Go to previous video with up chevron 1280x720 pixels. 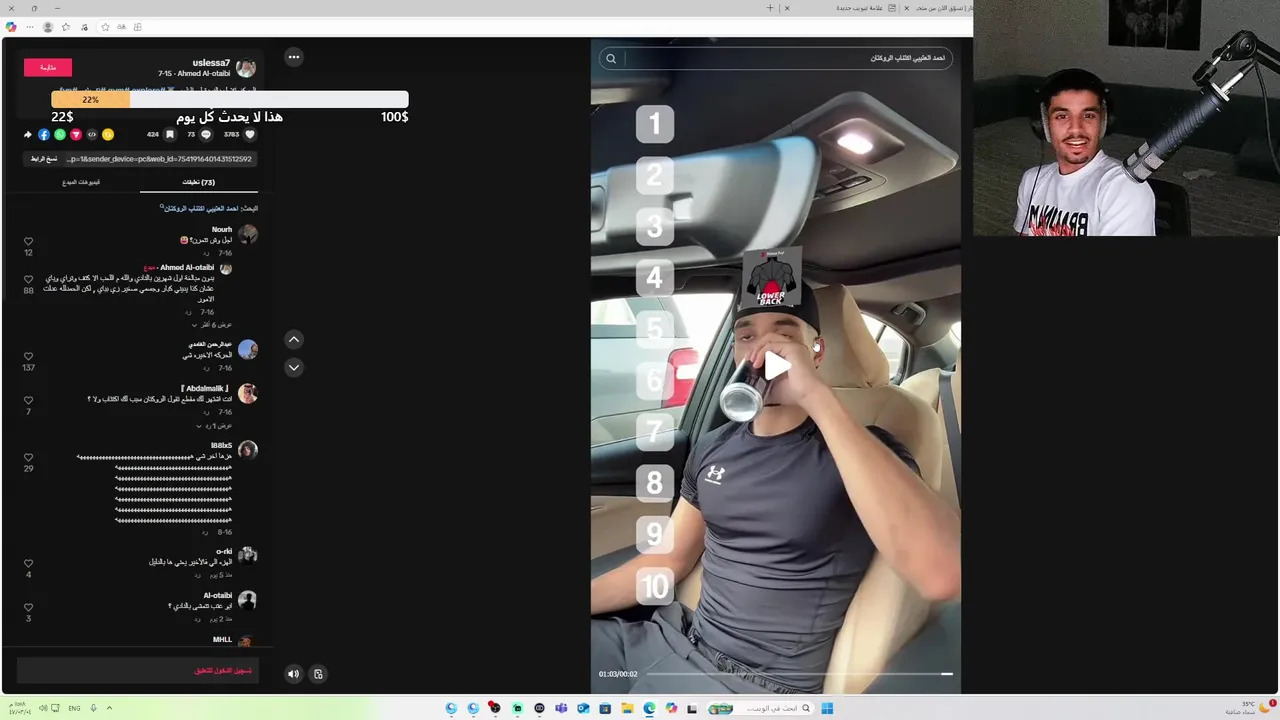pyautogui.click(x=294, y=339)
